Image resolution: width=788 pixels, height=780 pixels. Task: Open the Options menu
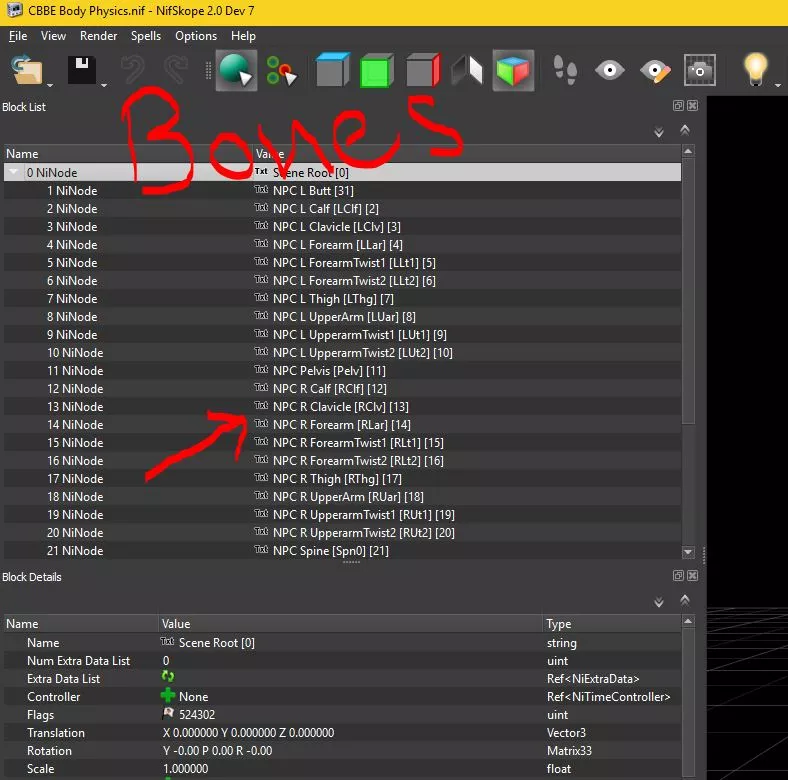tap(196, 36)
